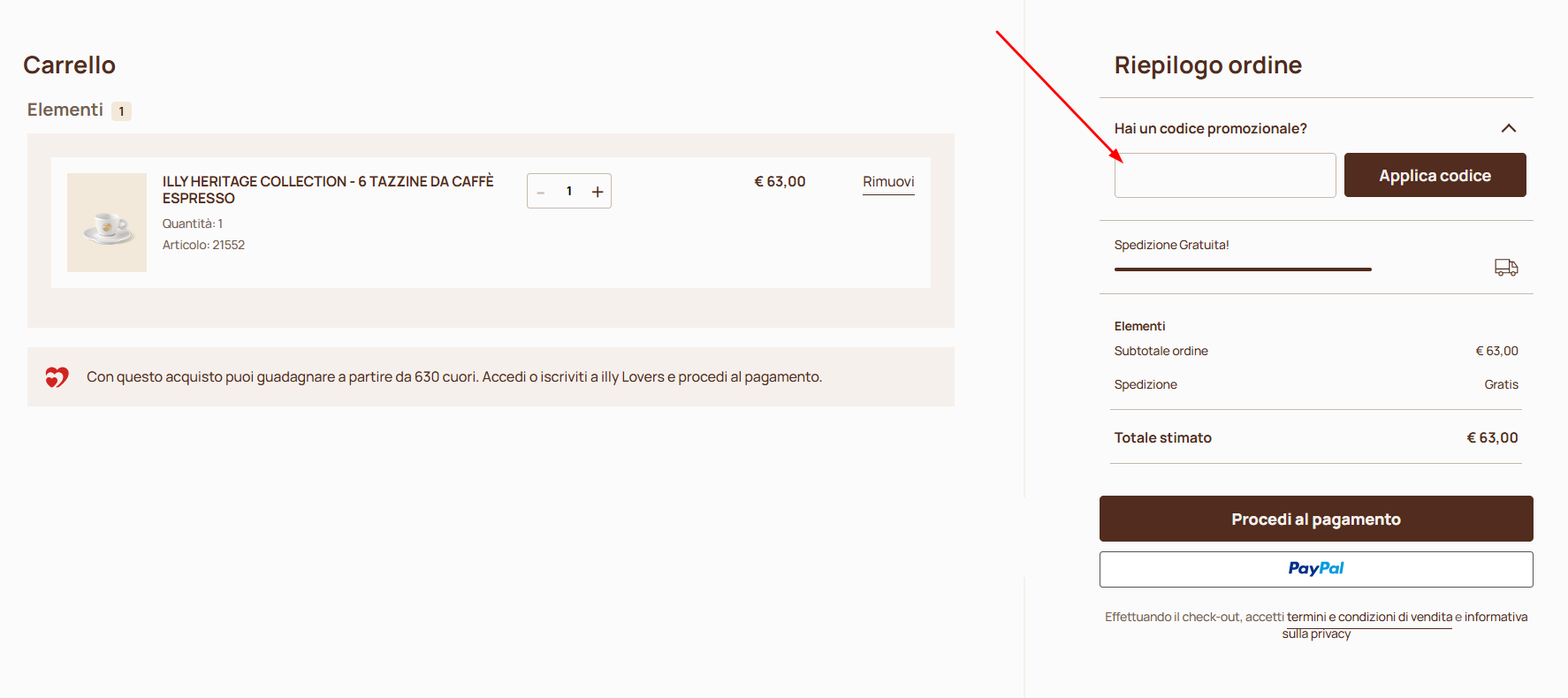The image size is (1568, 698).
Task: Pay using the PayPal button
Action: tap(1315, 569)
